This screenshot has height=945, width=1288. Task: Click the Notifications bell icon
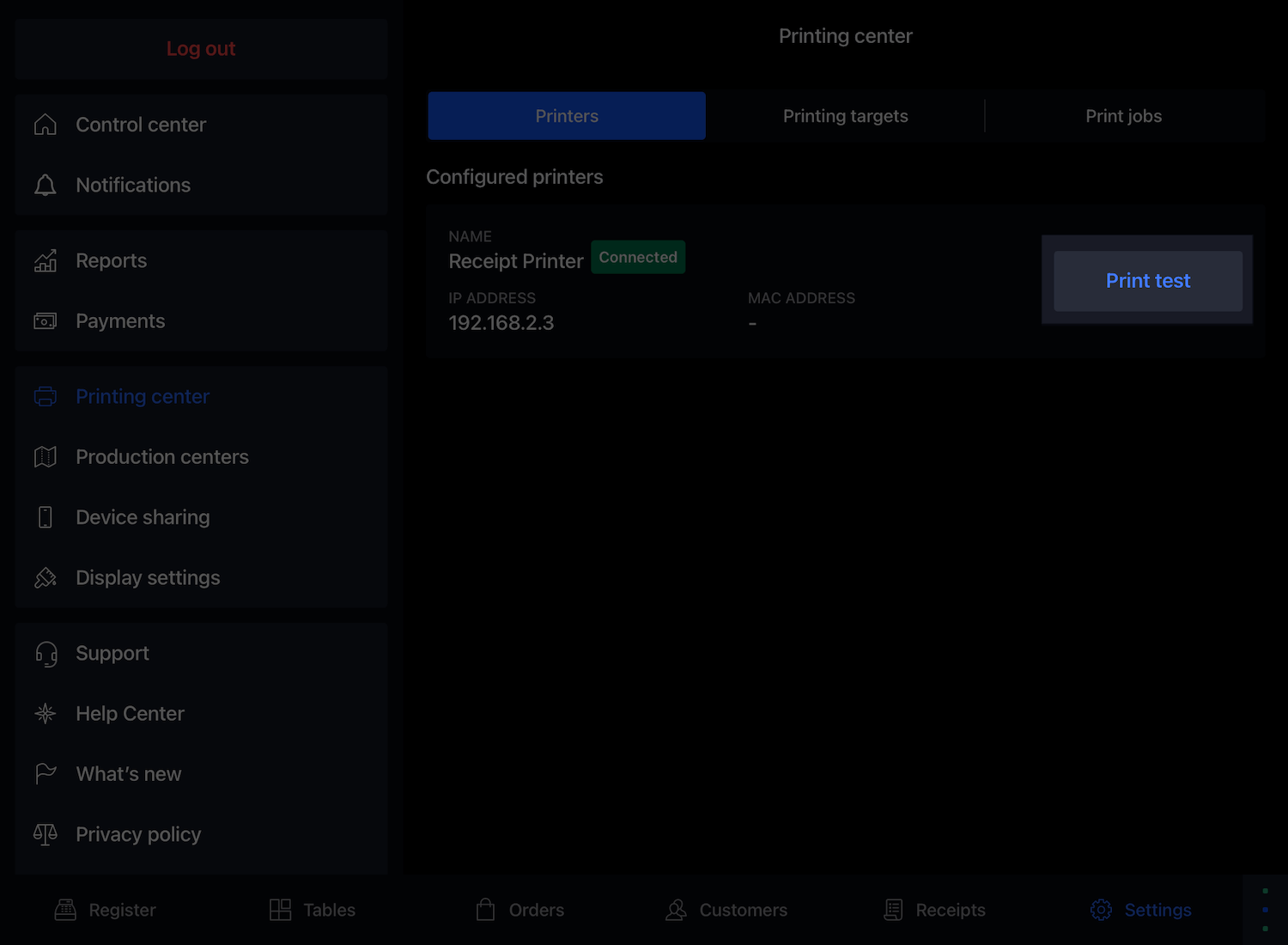(x=46, y=186)
